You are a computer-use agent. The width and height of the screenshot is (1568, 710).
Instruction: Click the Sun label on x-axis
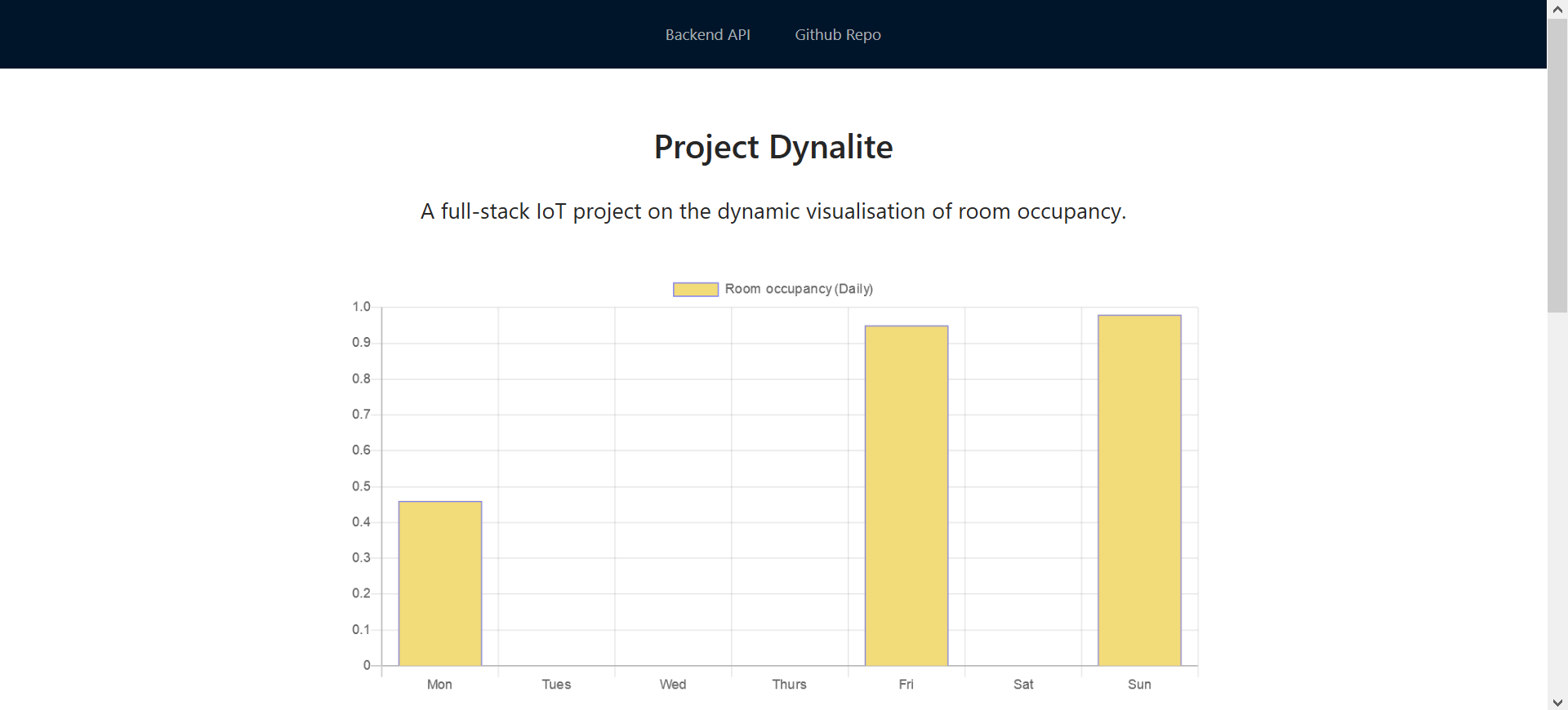(1139, 684)
